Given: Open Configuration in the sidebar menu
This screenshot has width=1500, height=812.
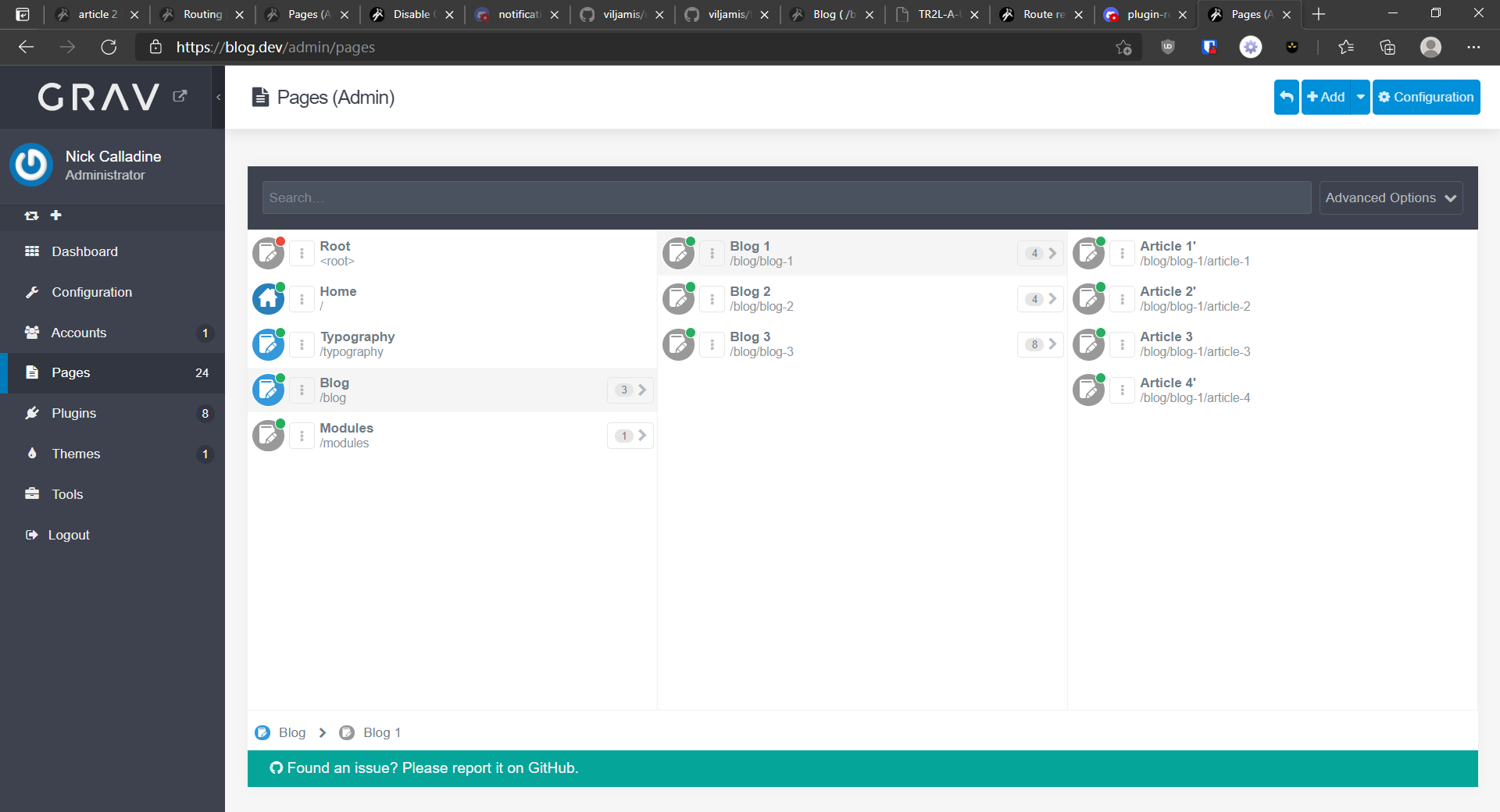Looking at the screenshot, I should pos(112,292).
